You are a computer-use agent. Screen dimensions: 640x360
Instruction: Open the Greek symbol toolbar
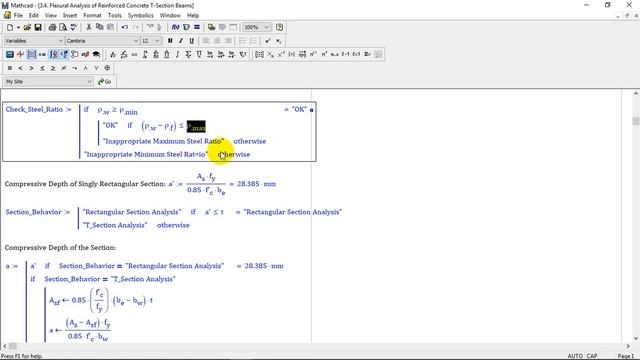point(85,54)
